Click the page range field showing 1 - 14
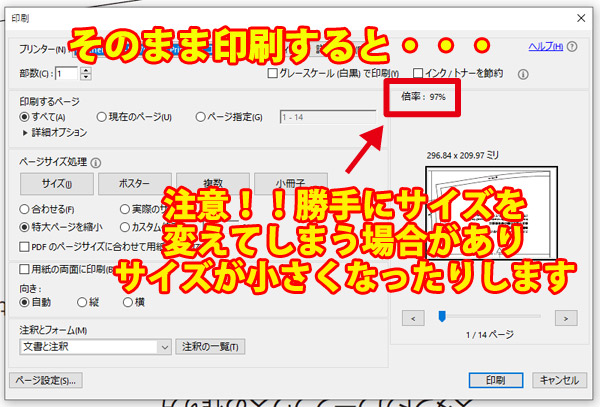The height and width of the screenshot is (407, 600). point(328,117)
